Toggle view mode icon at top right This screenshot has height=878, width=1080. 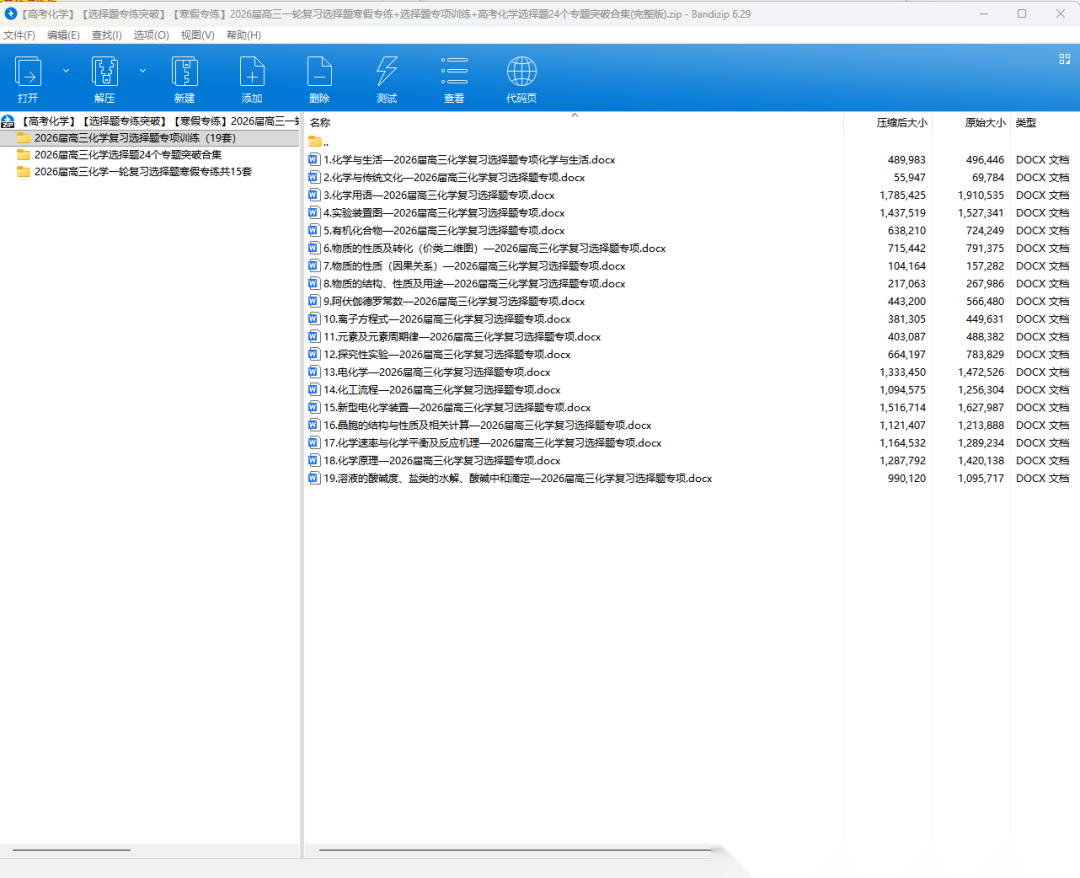click(x=1065, y=59)
